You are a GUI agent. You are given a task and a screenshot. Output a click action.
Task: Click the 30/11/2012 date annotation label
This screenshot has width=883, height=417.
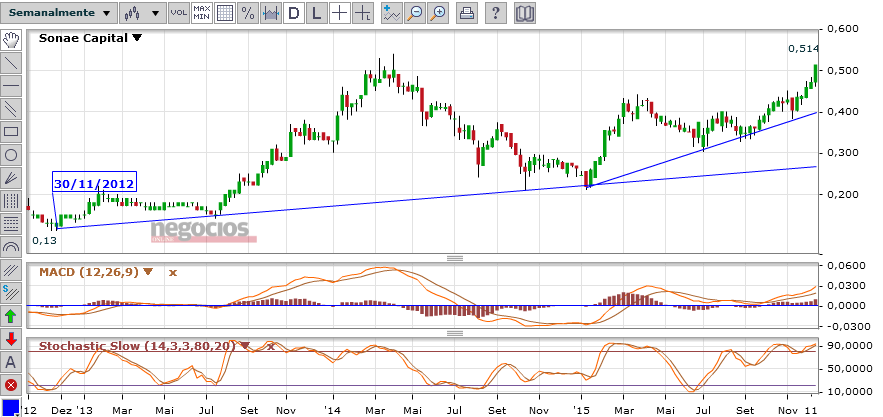click(94, 182)
